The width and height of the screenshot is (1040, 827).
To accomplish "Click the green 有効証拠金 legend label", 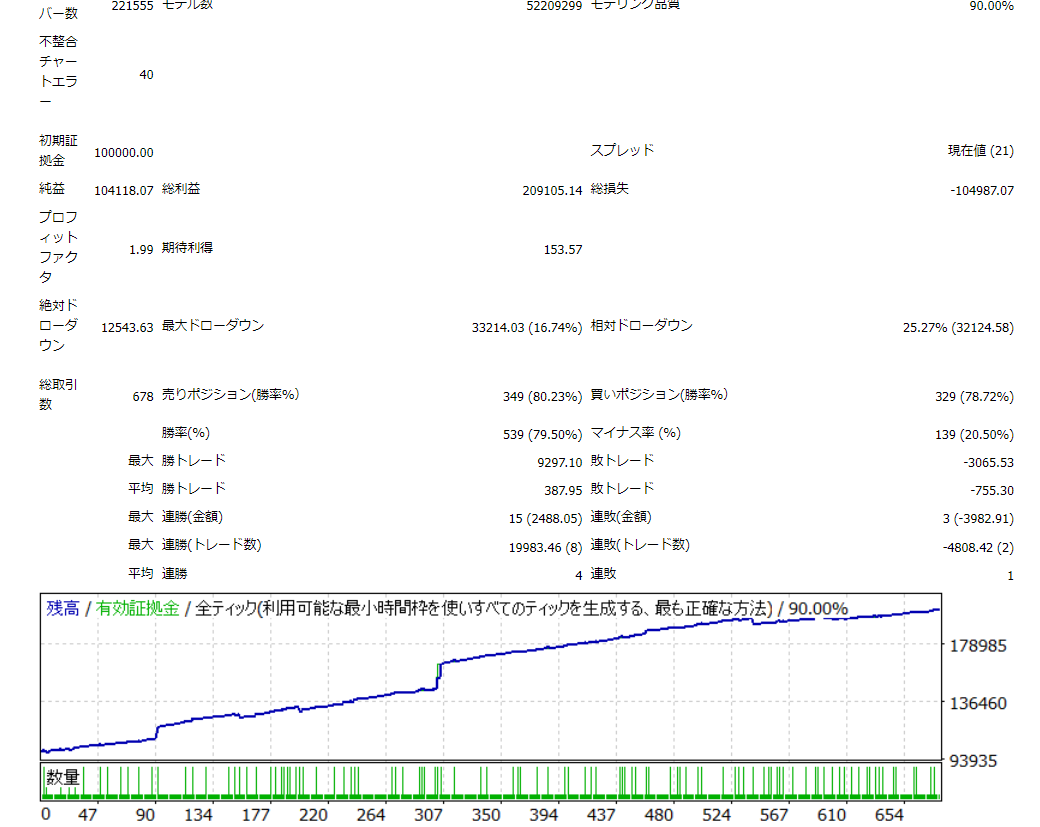I will [x=138, y=608].
